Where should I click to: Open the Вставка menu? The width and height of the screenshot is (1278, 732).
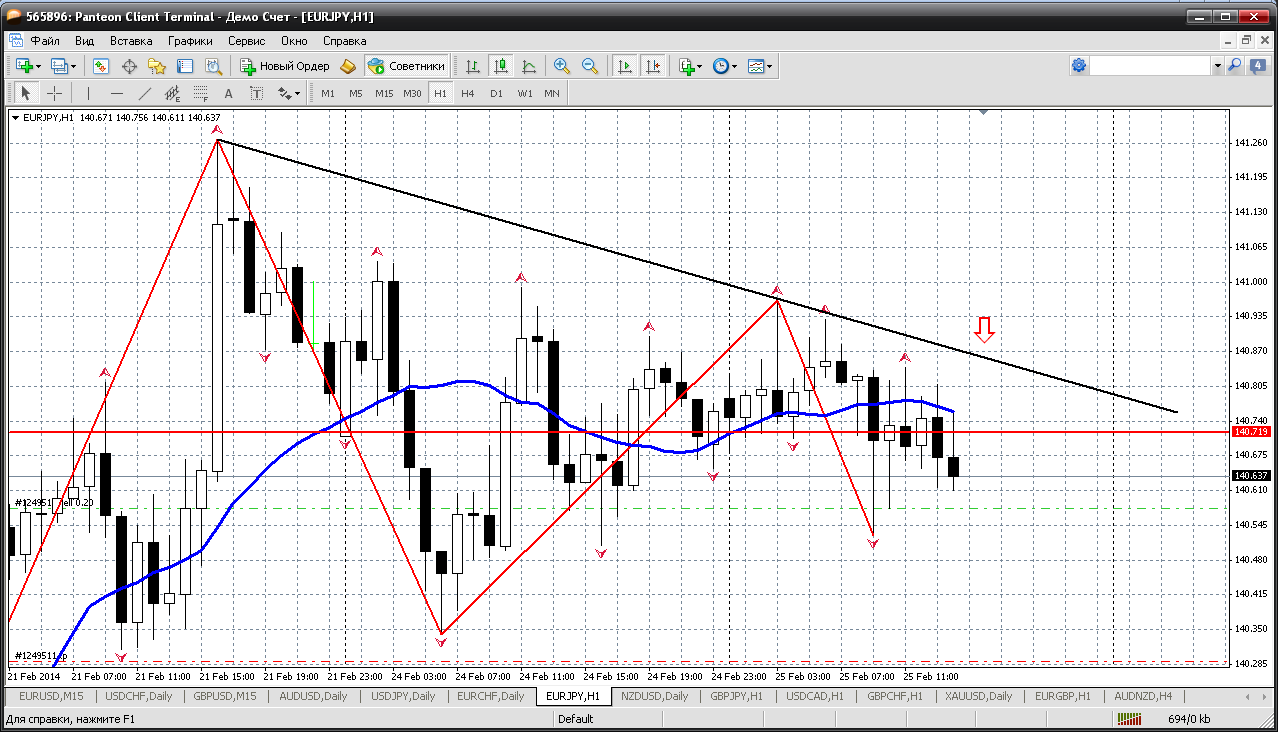pyautogui.click(x=131, y=41)
